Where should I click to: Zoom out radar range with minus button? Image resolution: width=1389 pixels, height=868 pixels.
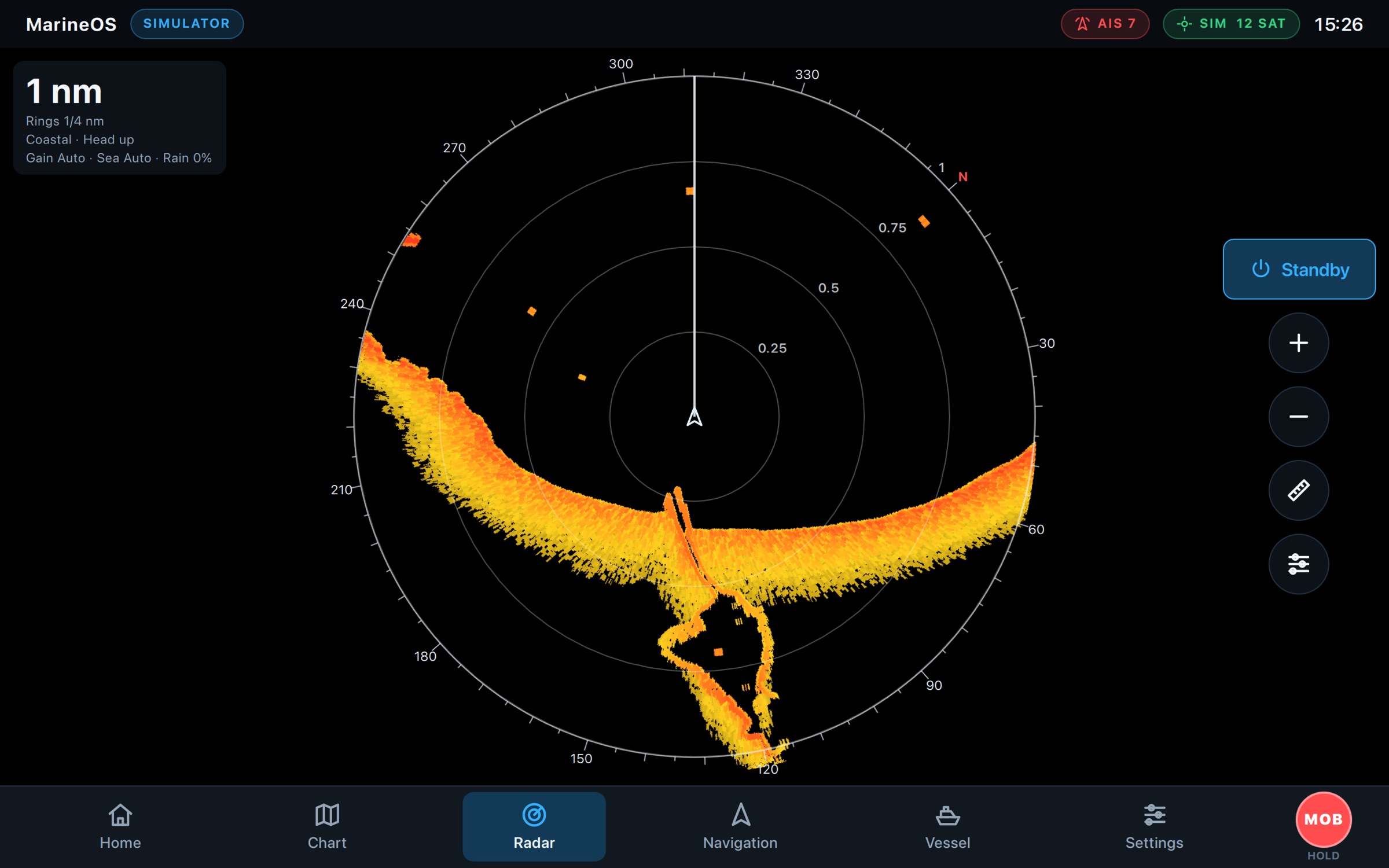click(x=1299, y=417)
